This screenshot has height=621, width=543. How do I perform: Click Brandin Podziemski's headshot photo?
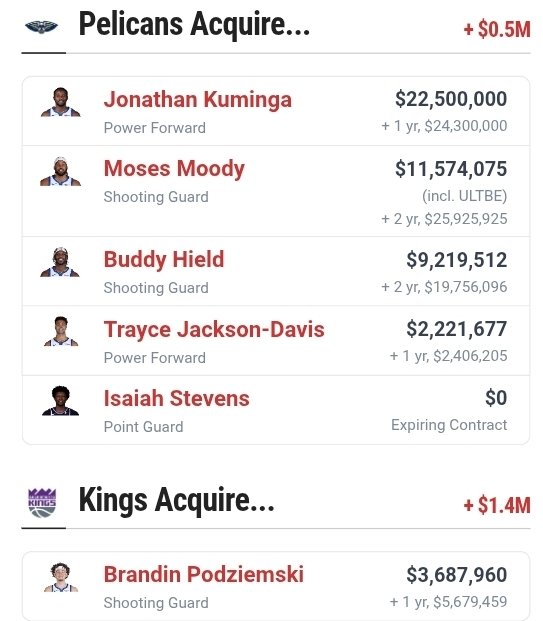[61, 577]
